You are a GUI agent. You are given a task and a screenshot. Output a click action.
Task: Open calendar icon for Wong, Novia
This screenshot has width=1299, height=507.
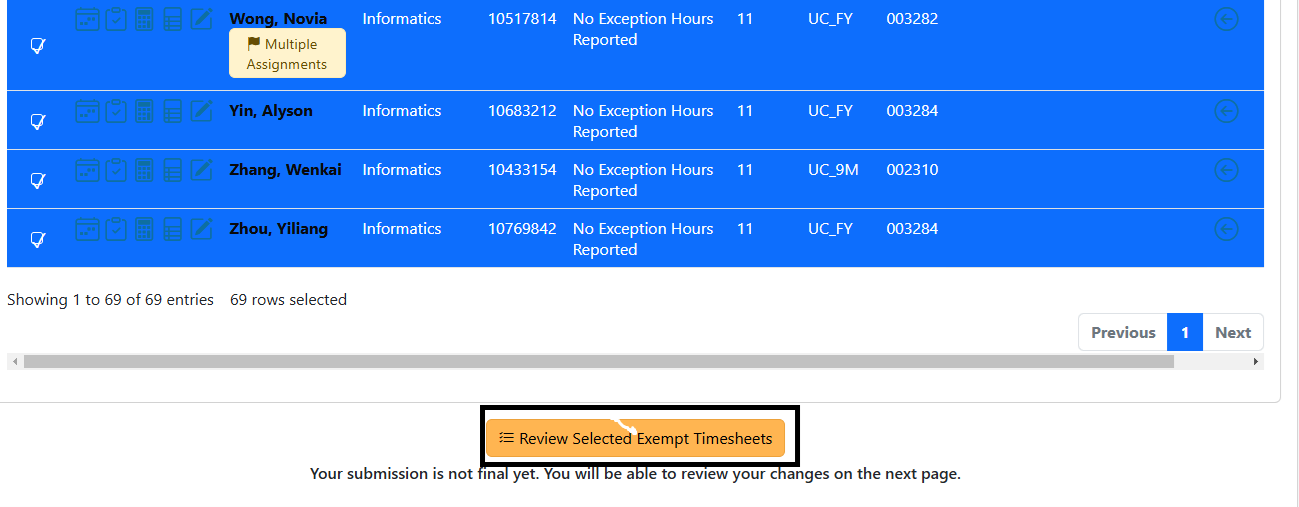click(87, 19)
